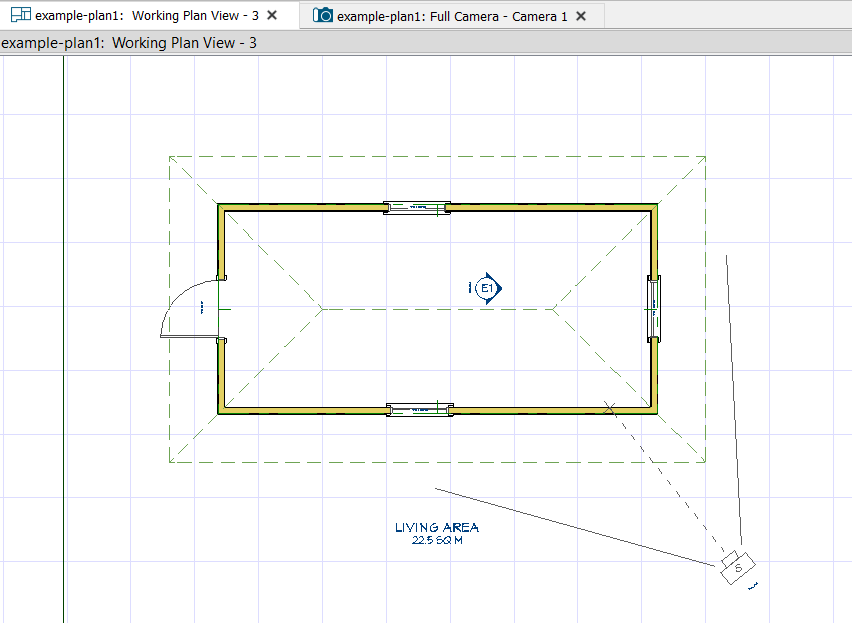Image resolution: width=852 pixels, height=623 pixels.
Task: Select the roof ridge dashed line
Action: point(437,309)
